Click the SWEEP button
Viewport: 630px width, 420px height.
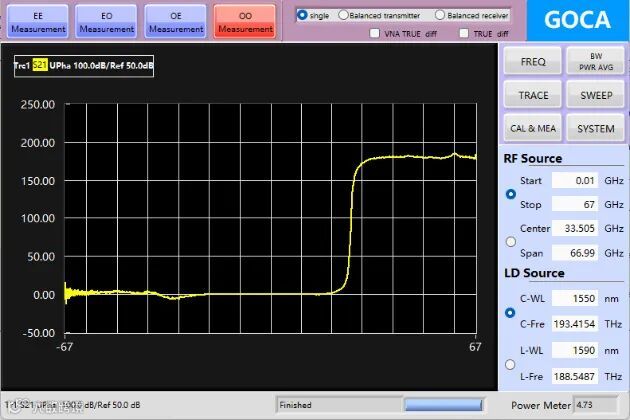(596, 95)
